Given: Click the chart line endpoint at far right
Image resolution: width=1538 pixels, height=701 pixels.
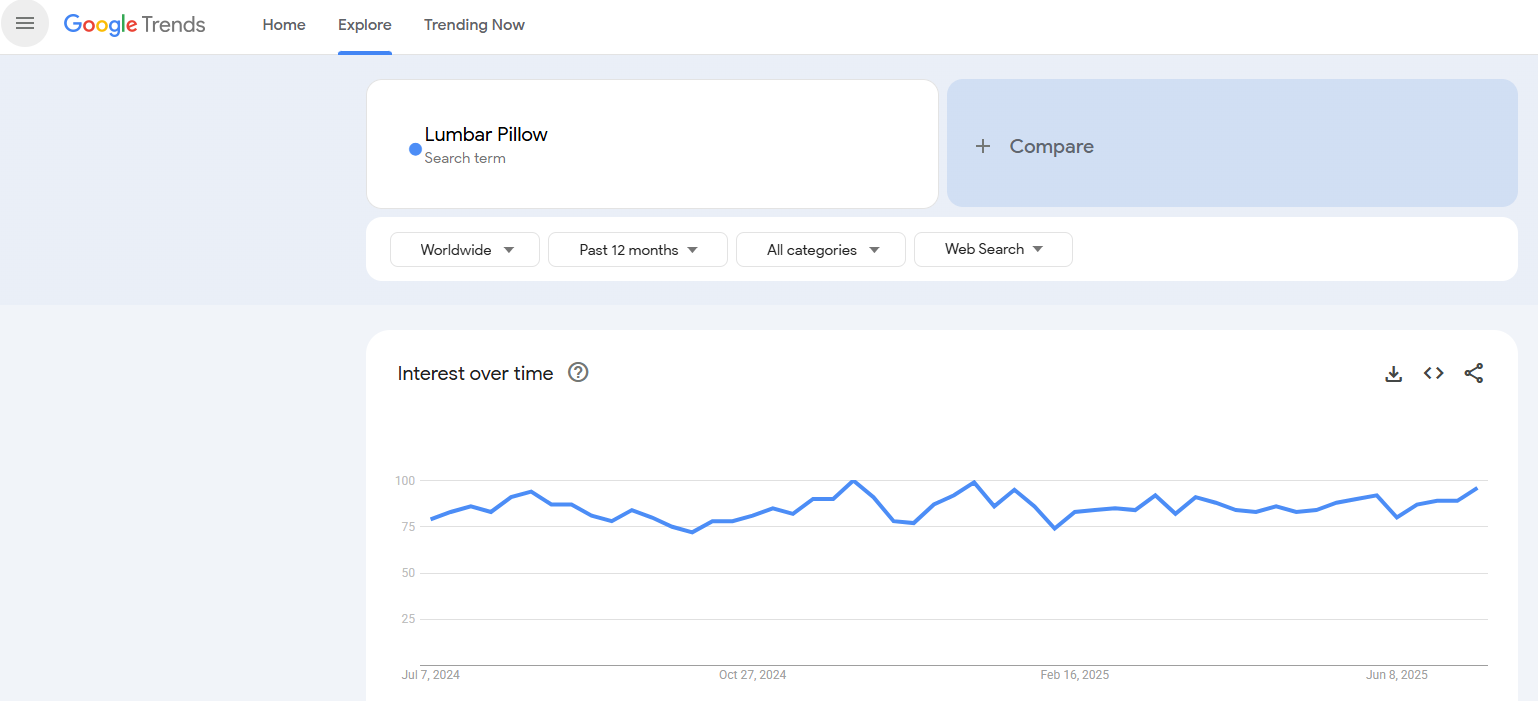Looking at the screenshot, I should (1476, 489).
